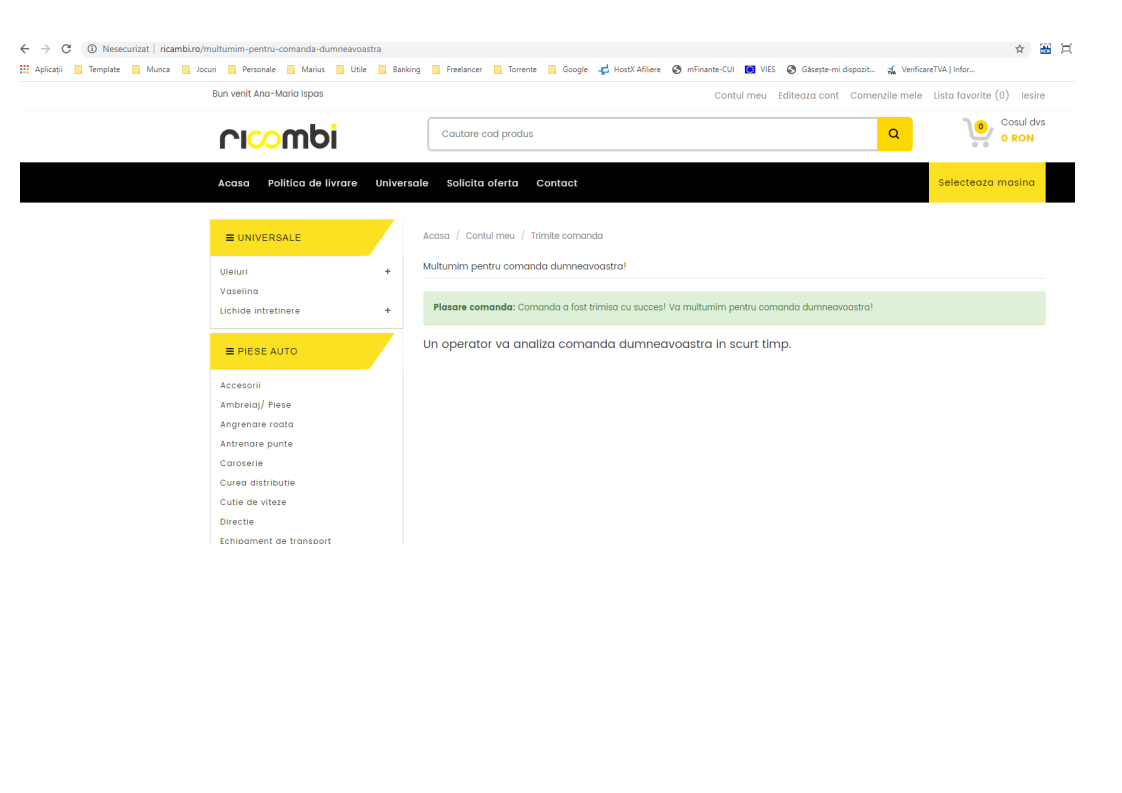Viewport: 1122px width, 793px height.
Task: Open the Utile bookmarks folder
Action: pyautogui.click(x=351, y=69)
